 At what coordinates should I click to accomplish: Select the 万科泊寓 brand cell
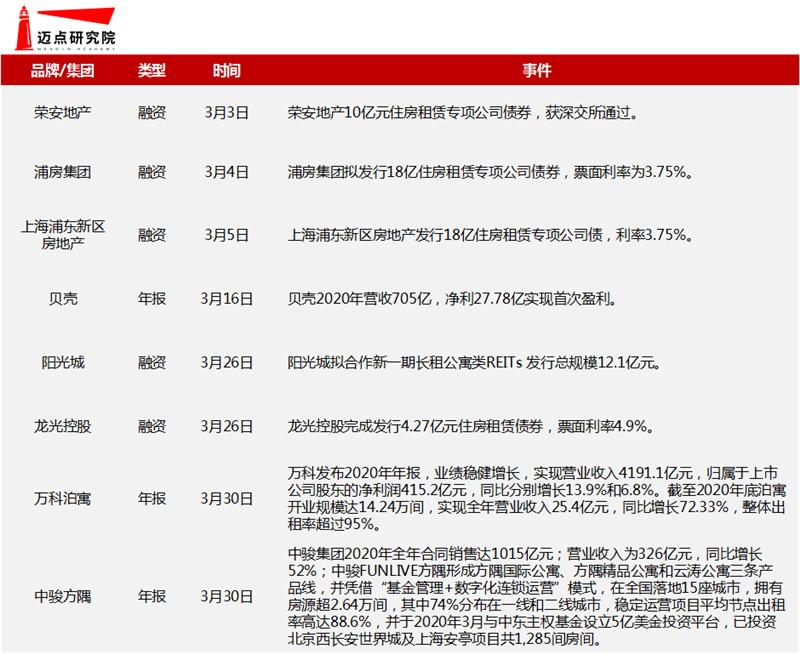pyautogui.click(x=63, y=498)
